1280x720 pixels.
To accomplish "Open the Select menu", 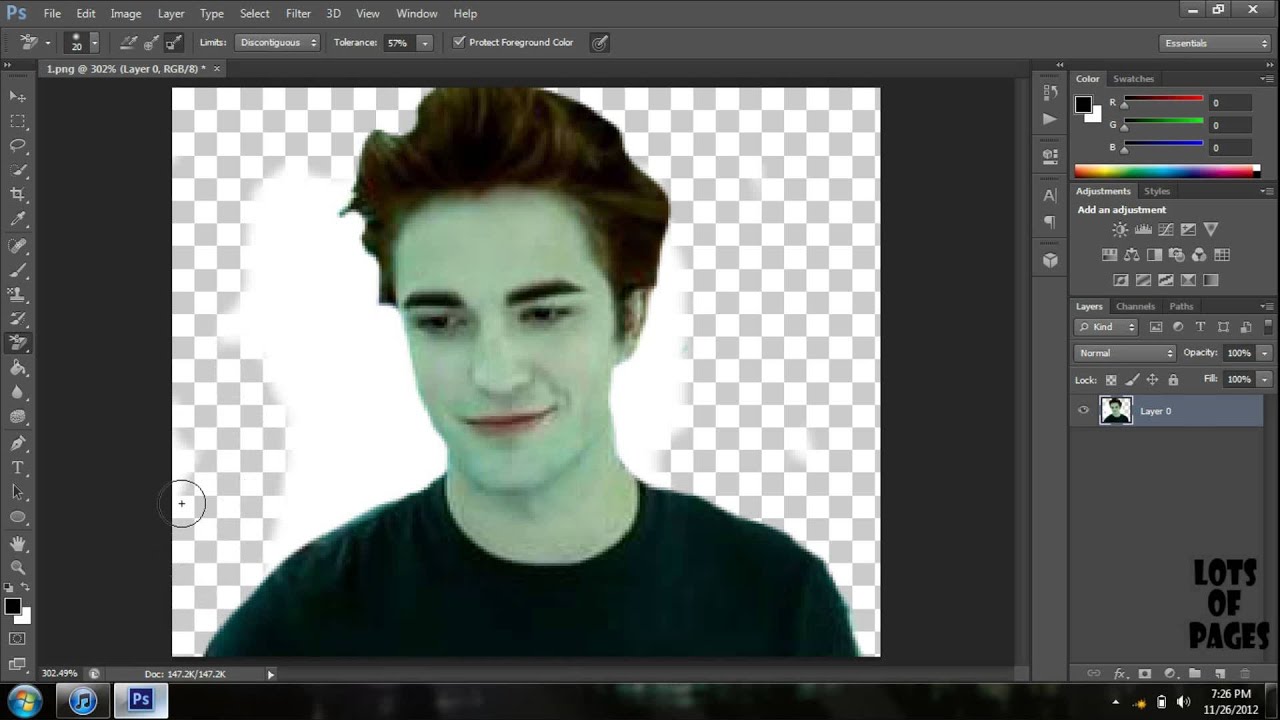I will [x=254, y=14].
